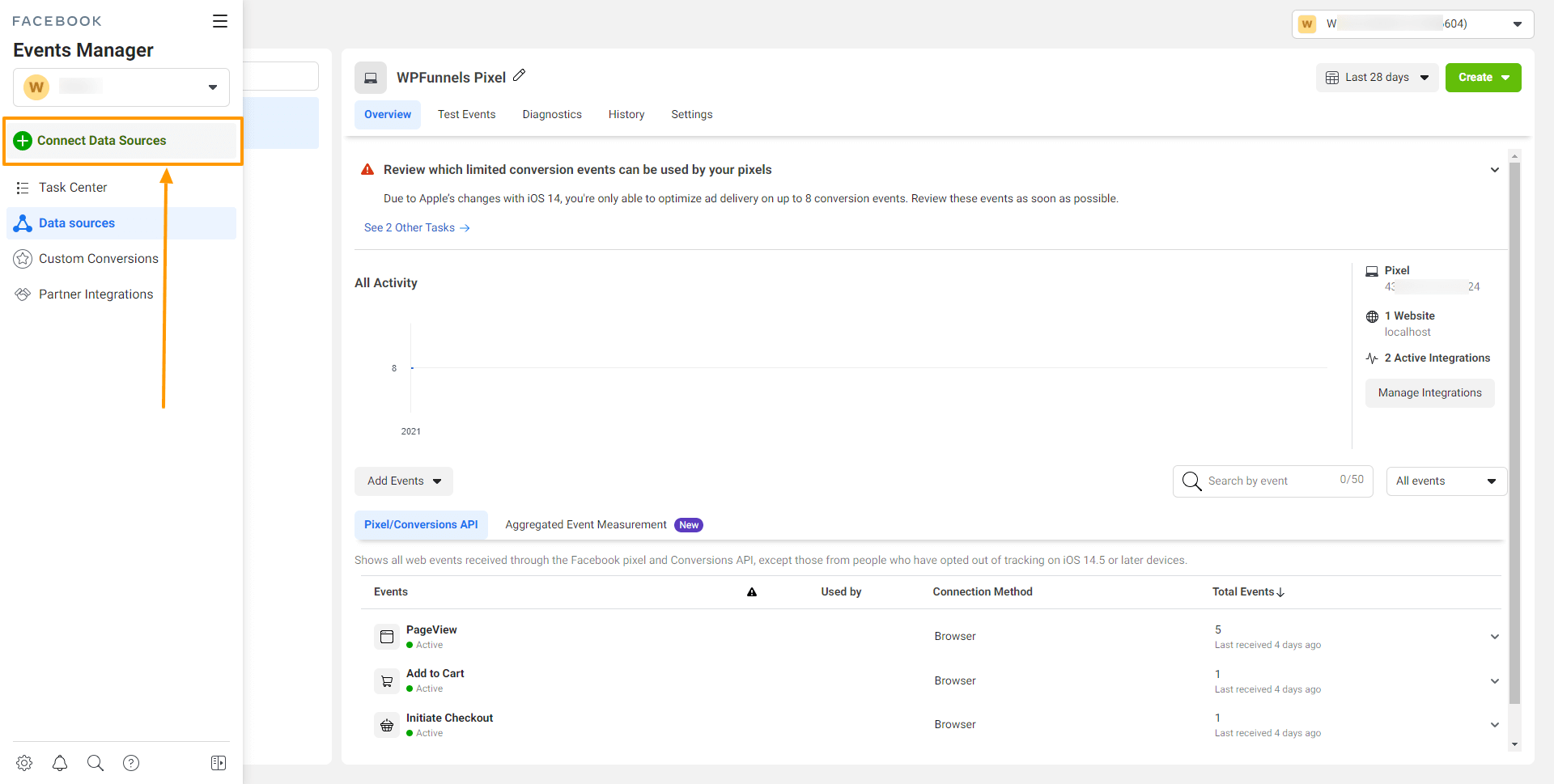Click the Custom Conversions star icon
This screenshot has width=1554, height=784.
click(23, 259)
